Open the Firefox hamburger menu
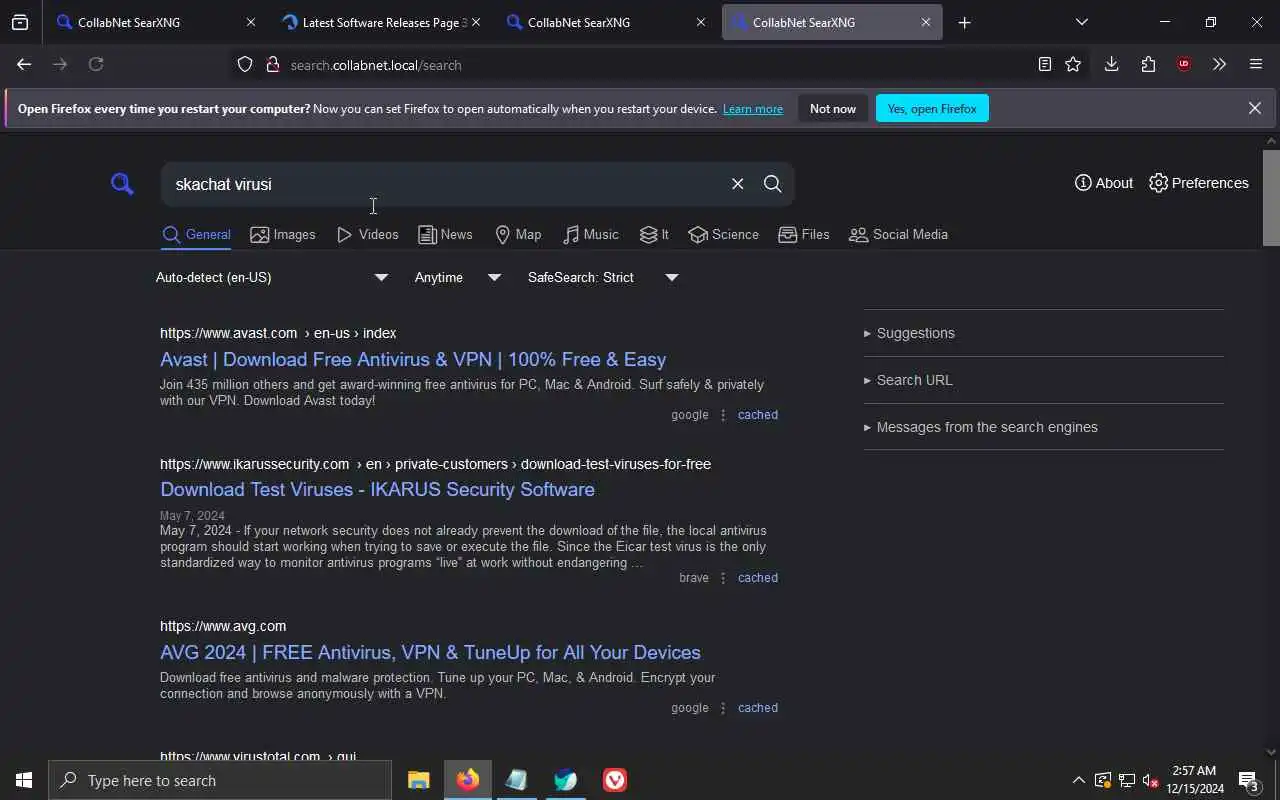Screen dimensions: 1280x800 click(1256, 64)
